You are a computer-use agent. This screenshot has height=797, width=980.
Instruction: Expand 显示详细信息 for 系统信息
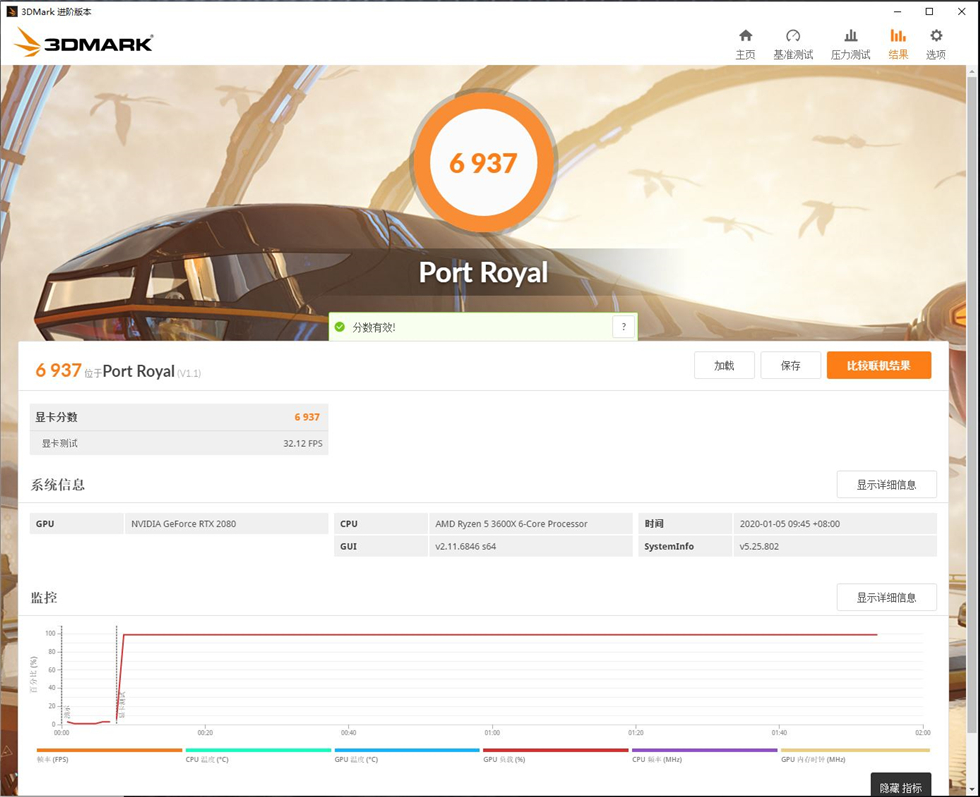click(886, 484)
